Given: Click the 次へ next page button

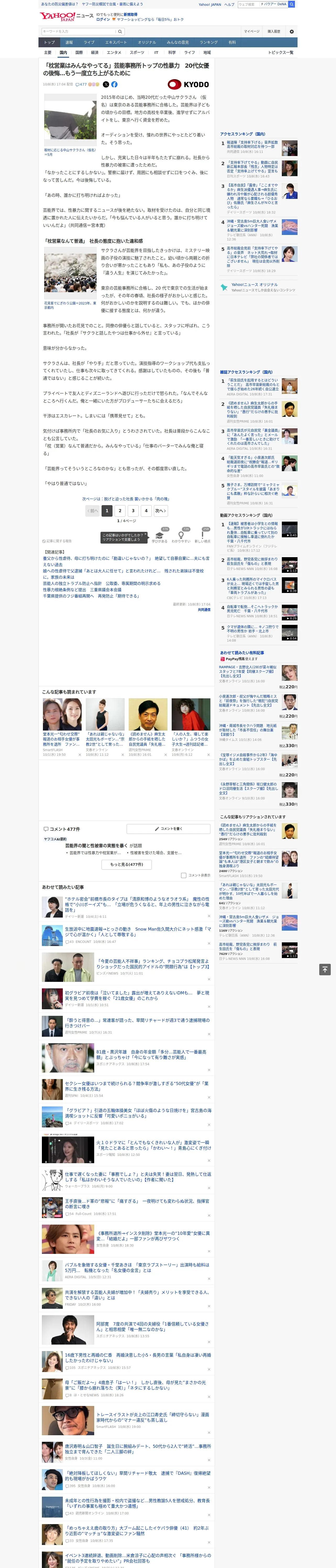Looking at the screenshot, I should (x=160, y=511).
